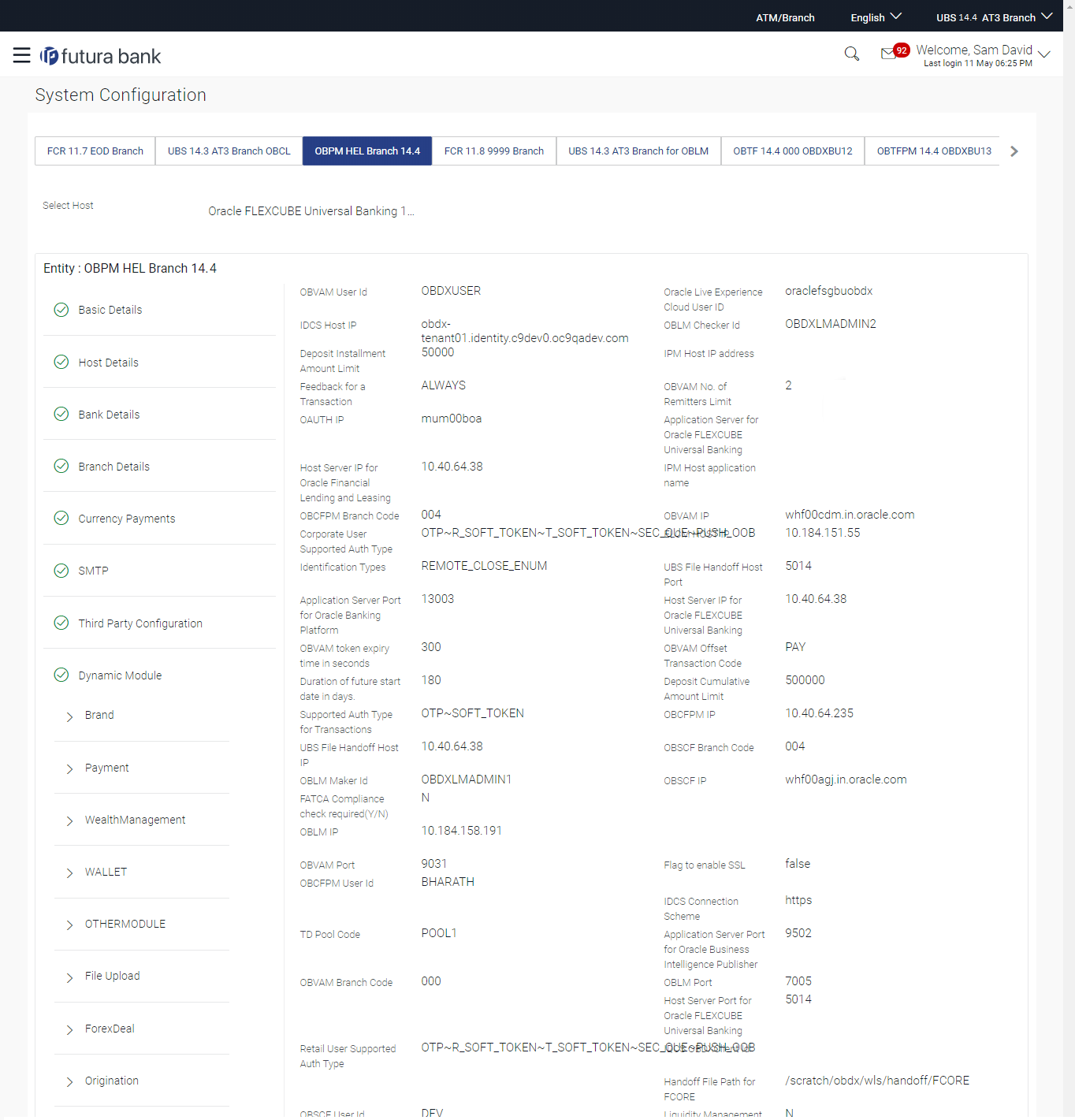Screen dimensions: 1075x1120
Task: Click the whf00agj.in.oracle.com OBSCF IP value
Action: 846,780
